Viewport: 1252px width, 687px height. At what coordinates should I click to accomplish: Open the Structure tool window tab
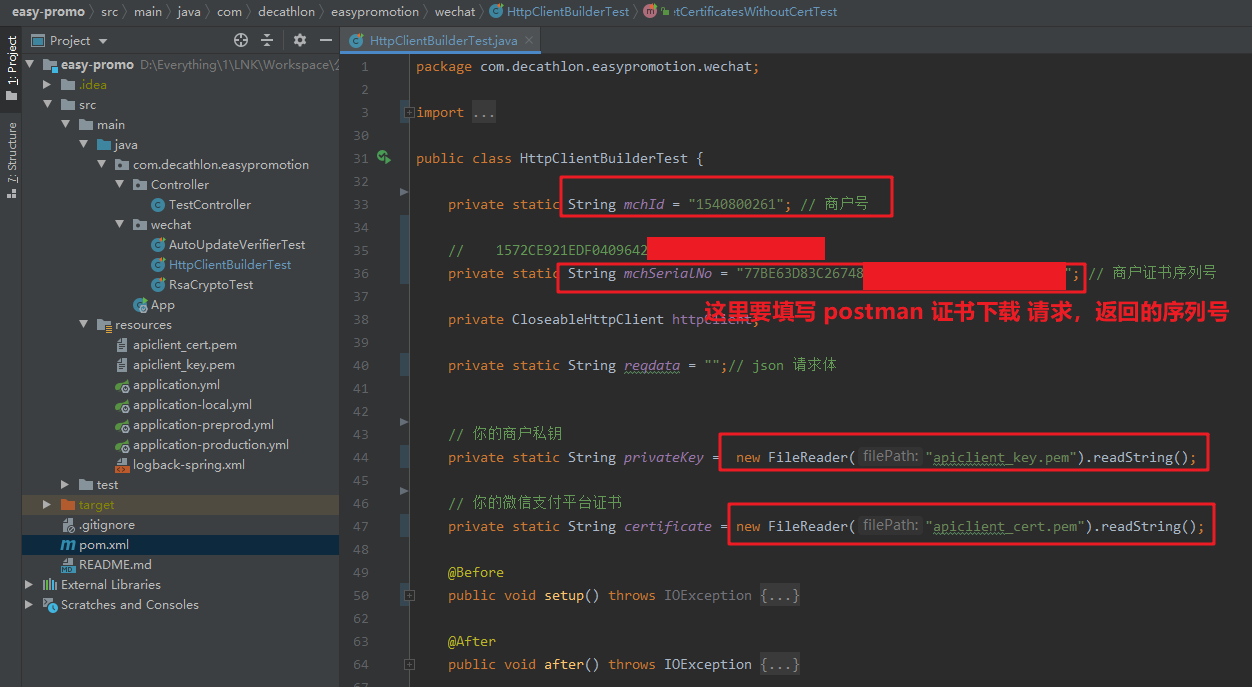coord(11,153)
